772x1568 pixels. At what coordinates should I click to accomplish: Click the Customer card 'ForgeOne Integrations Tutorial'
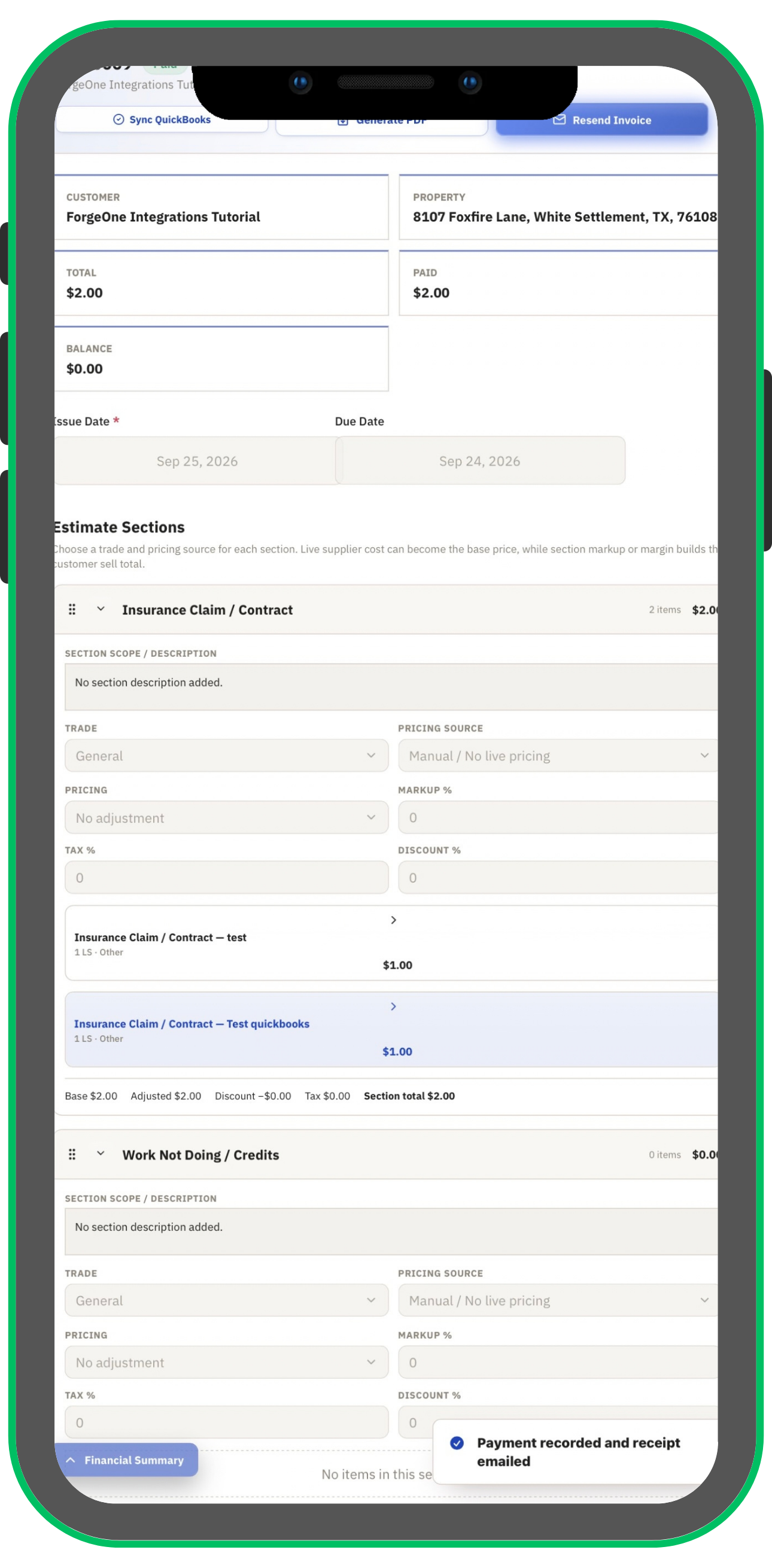[x=221, y=207]
